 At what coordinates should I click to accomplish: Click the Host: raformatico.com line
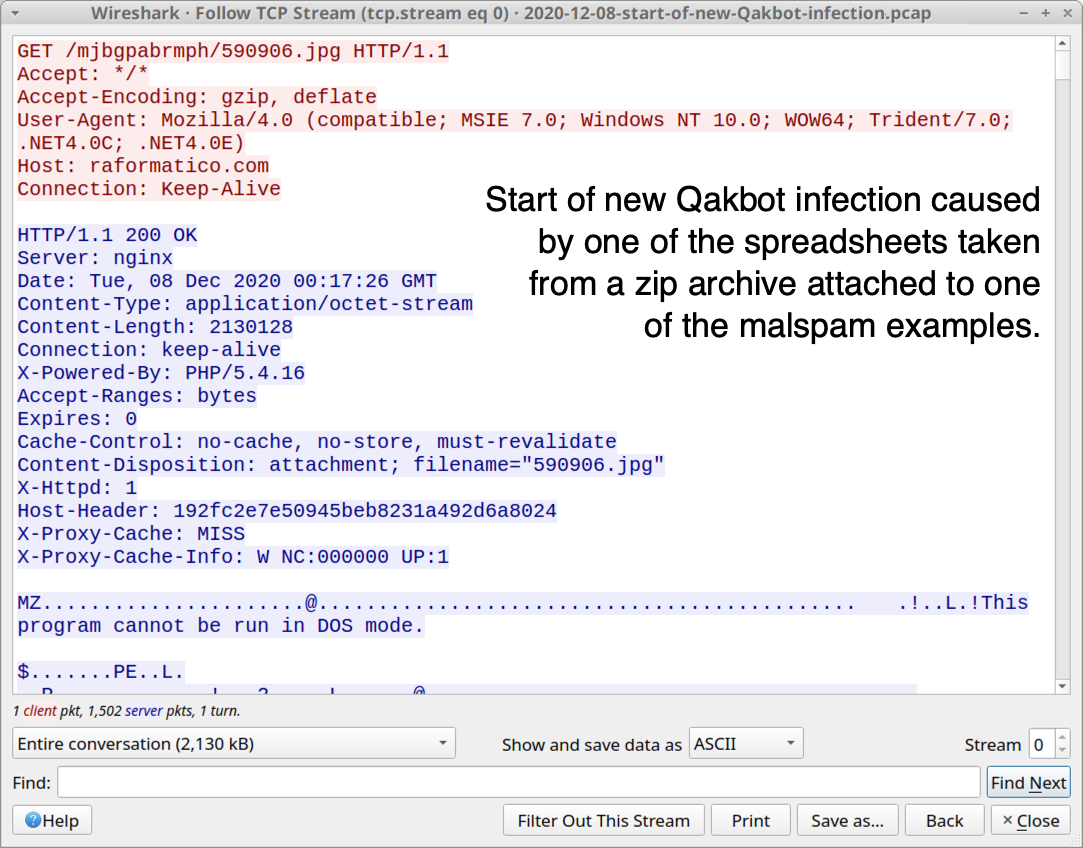(x=143, y=166)
